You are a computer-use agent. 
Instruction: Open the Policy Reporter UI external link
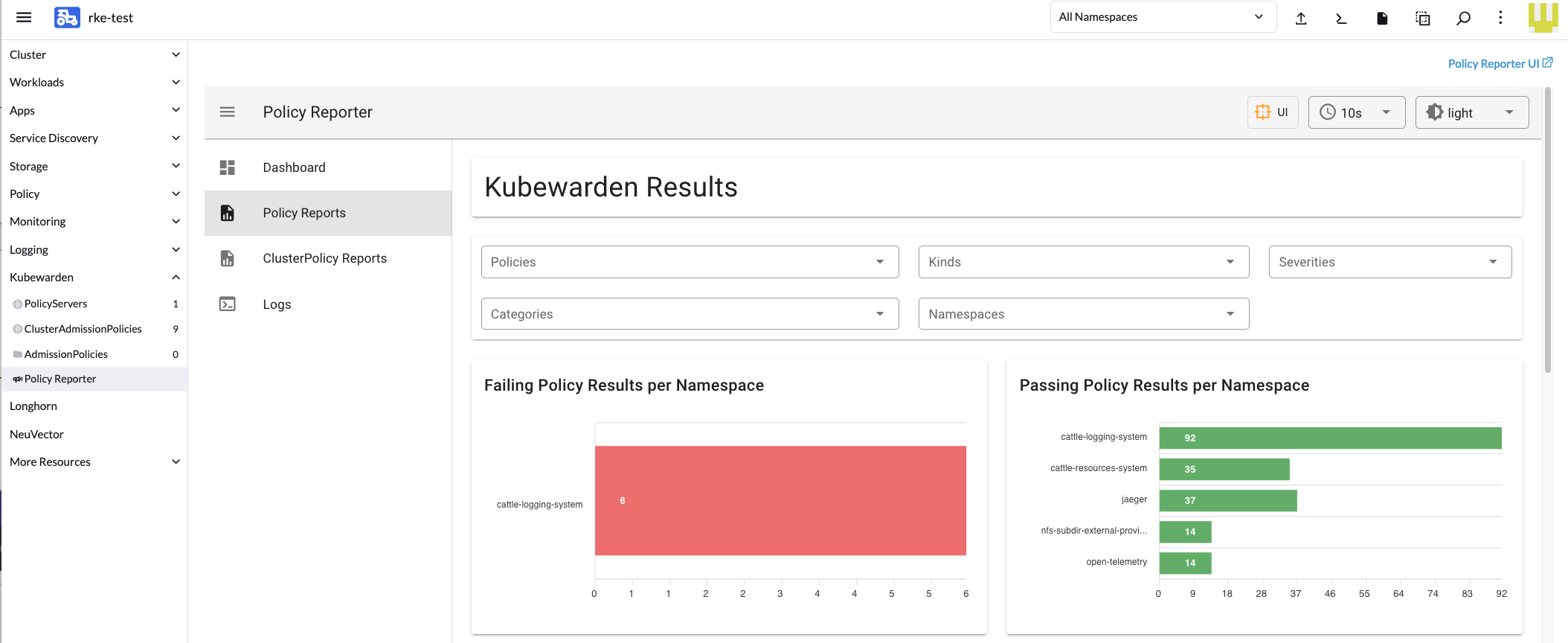point(1500,63)
